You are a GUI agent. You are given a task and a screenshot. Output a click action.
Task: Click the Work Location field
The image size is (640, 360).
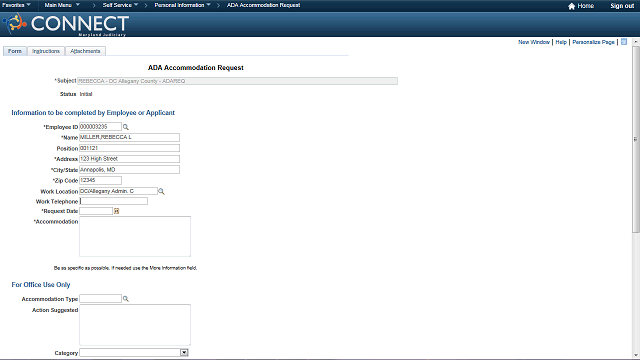118,191
